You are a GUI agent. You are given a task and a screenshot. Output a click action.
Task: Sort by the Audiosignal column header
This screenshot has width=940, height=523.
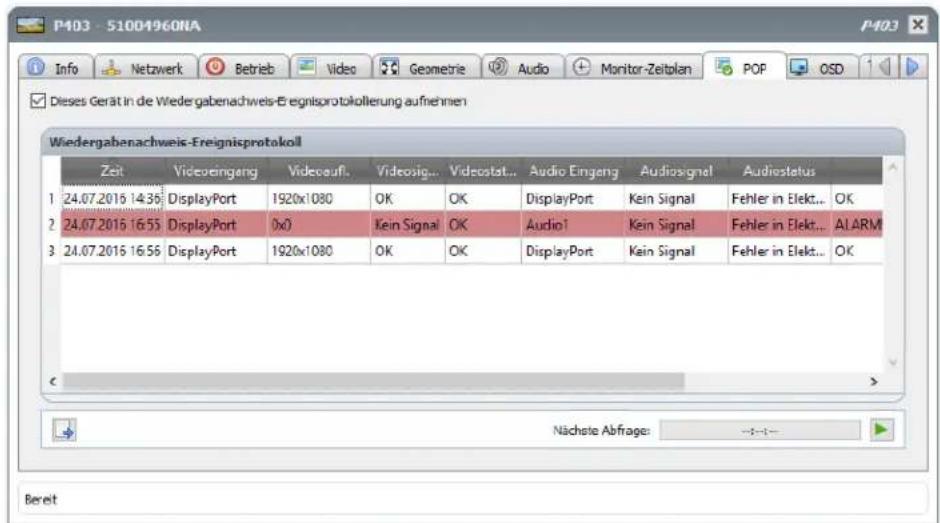pos(676,171)
